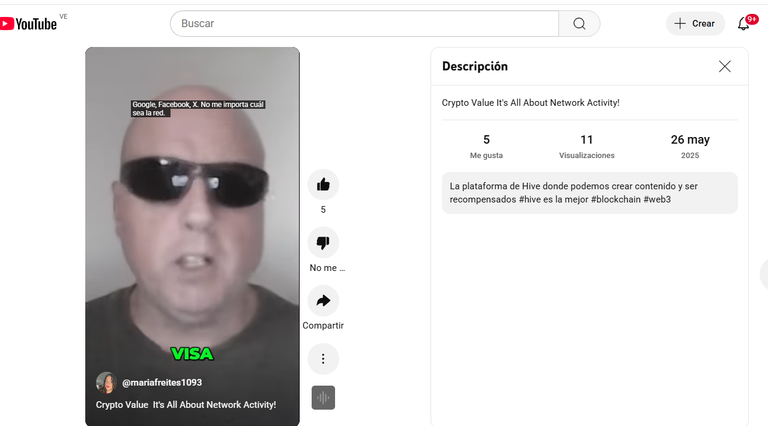
Task: Click the 5 Me gusta stat
Action: click(486, 146)
